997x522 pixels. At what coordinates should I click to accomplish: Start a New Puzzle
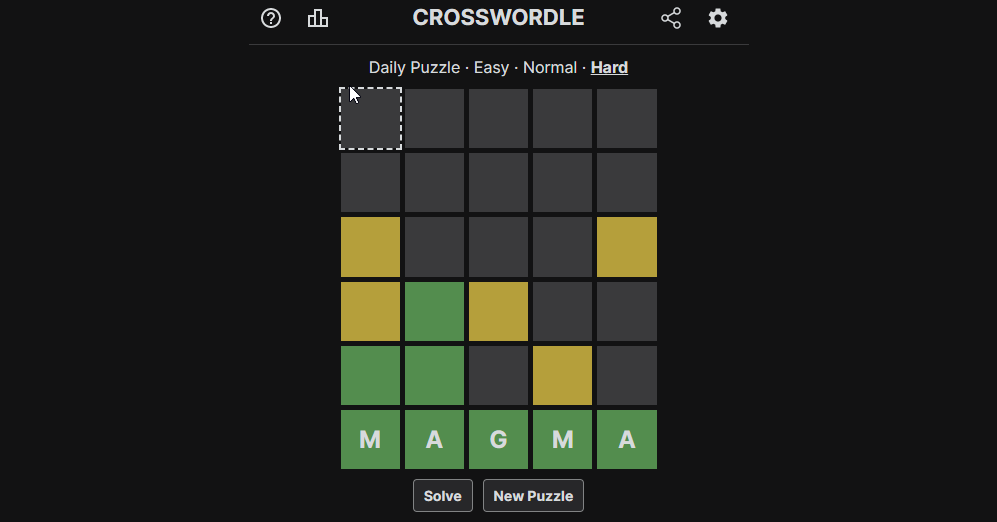[x=533, y=496]
